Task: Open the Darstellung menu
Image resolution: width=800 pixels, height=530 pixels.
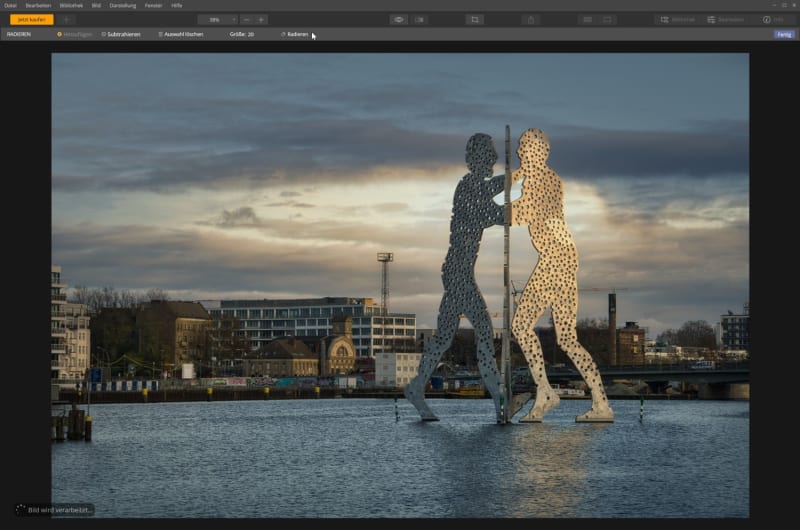Action: (122, 5)
